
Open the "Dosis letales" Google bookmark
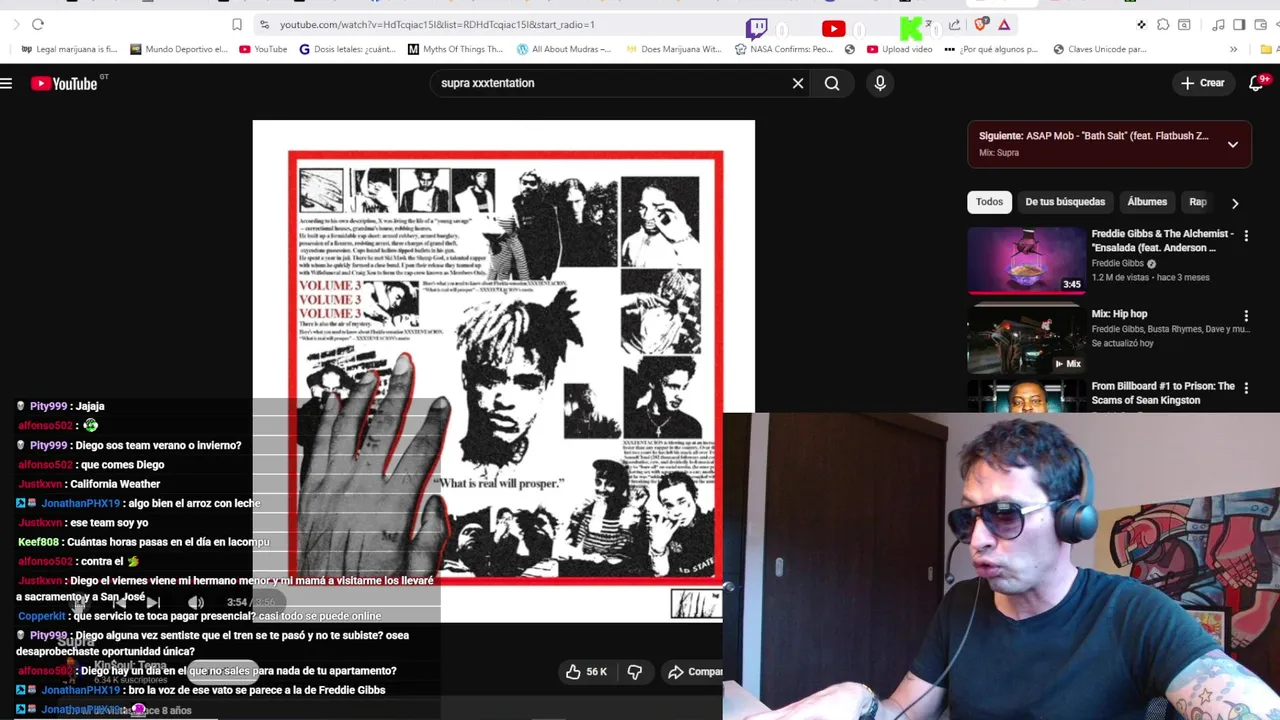tap(347, 49)
